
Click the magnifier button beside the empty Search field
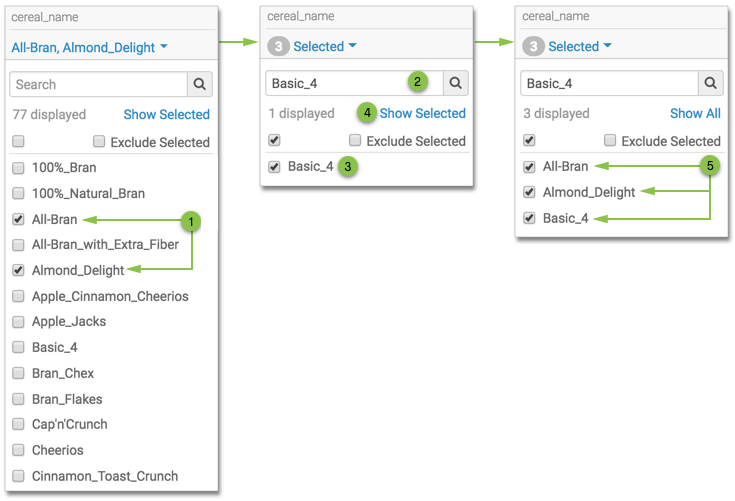200,85
